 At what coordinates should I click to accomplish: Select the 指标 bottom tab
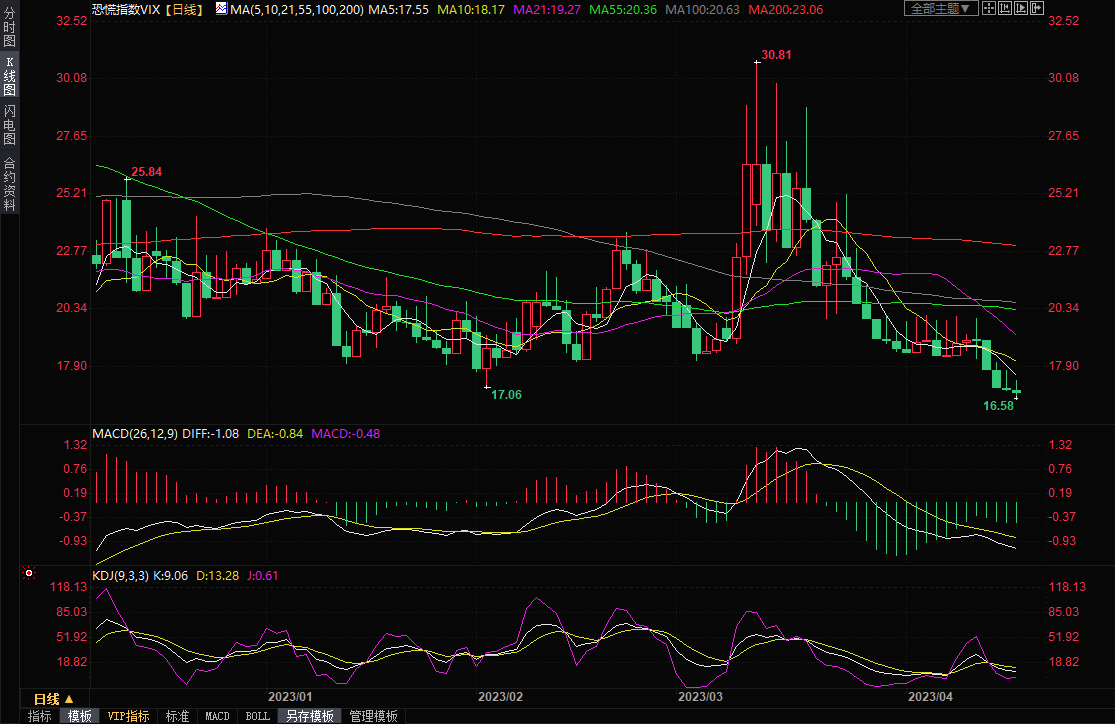click(x=40, y=716)
